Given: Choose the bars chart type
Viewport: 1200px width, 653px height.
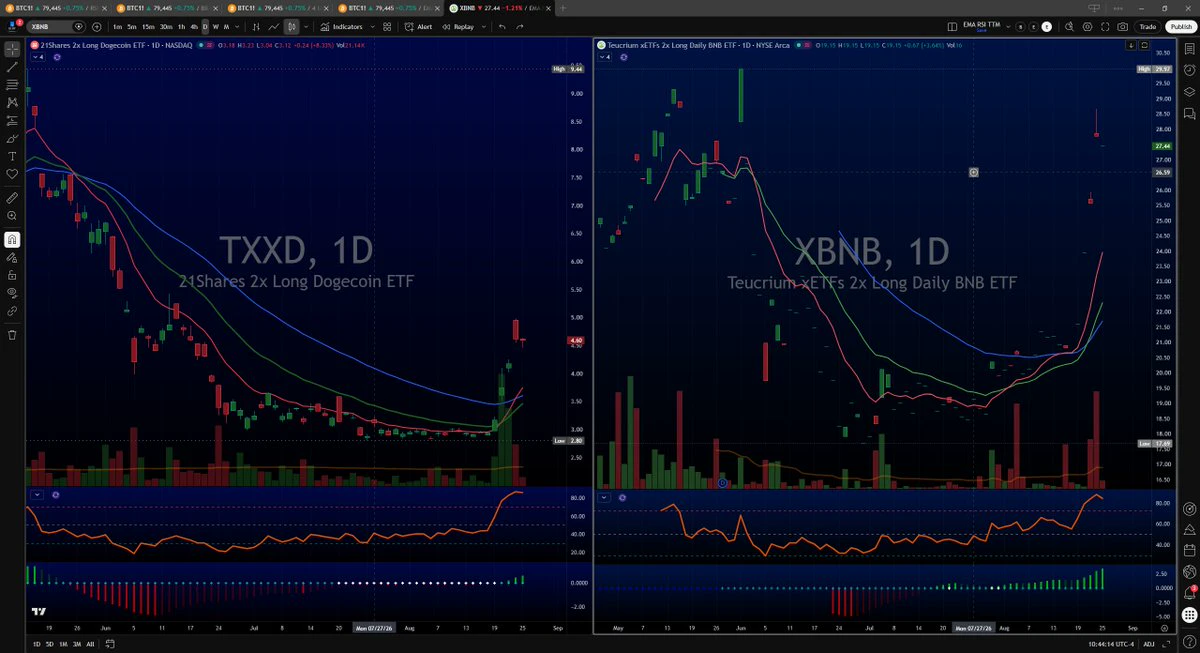Looking at the screenshot, I should tap(256, 27).
